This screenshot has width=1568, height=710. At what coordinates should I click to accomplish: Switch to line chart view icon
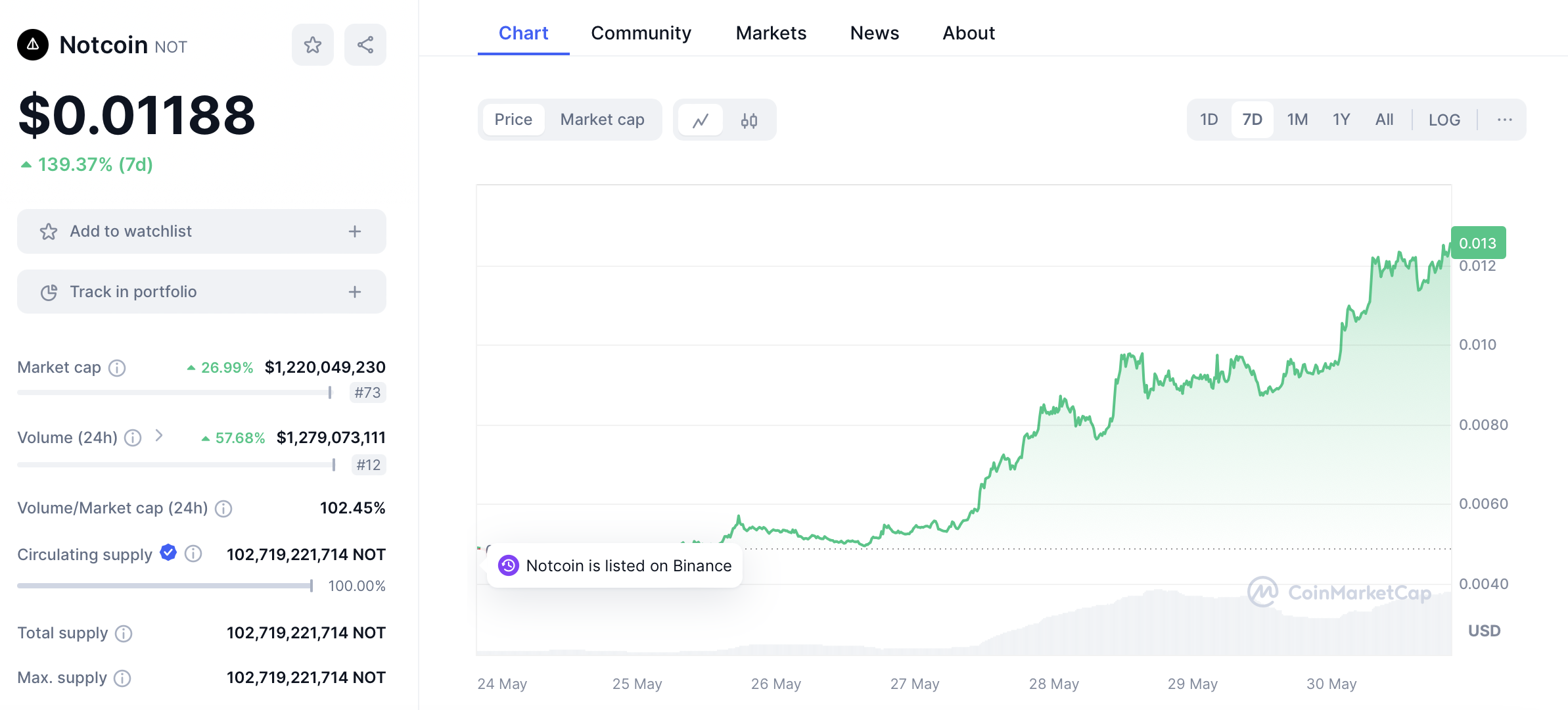(701, 120)
